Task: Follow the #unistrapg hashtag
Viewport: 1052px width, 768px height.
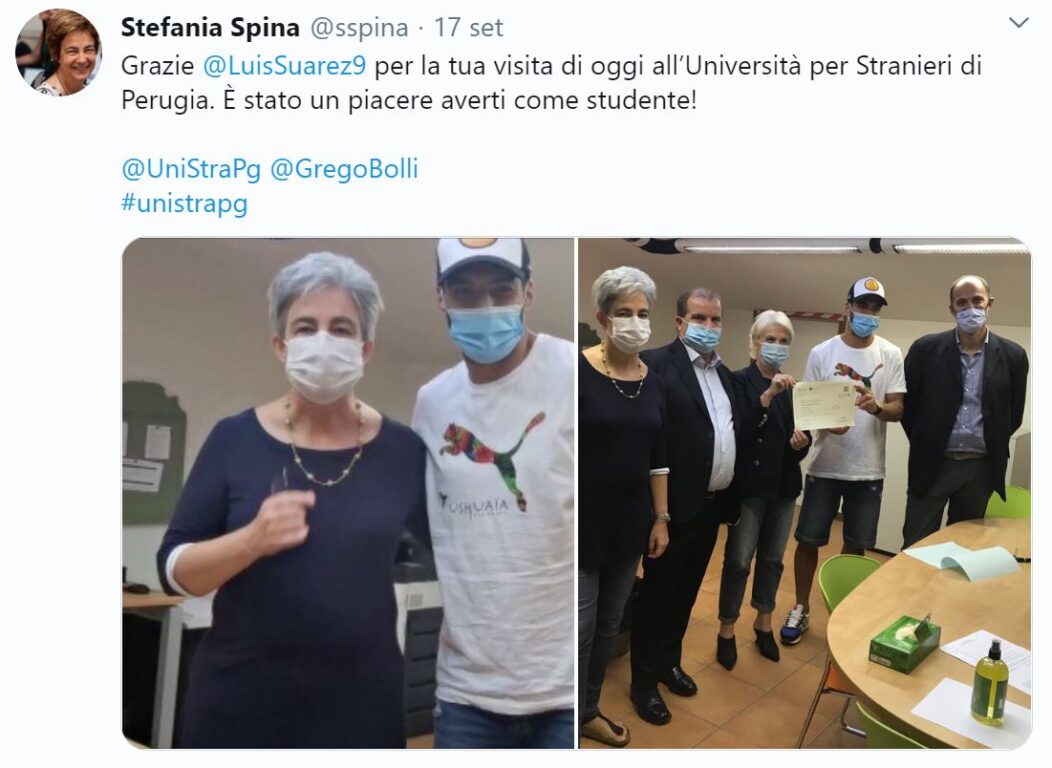Action: click(x=185, y=203)
